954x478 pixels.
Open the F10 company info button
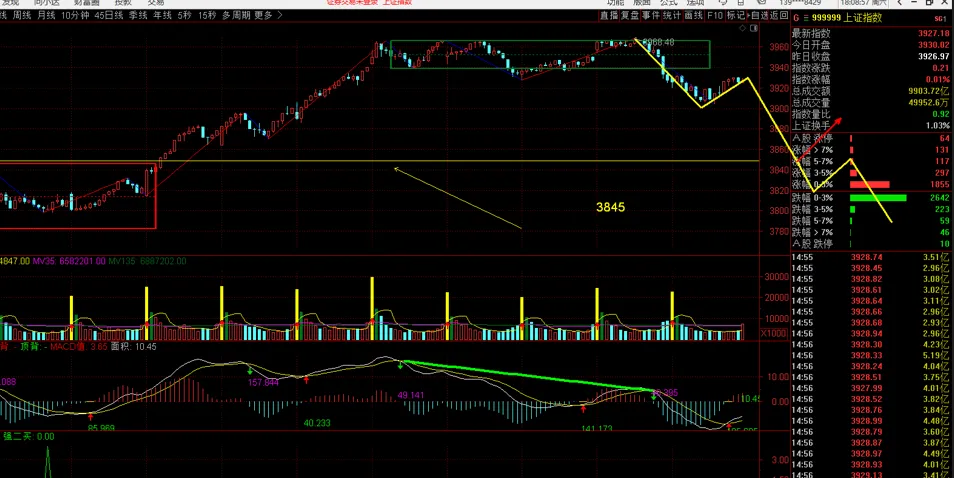715,15
